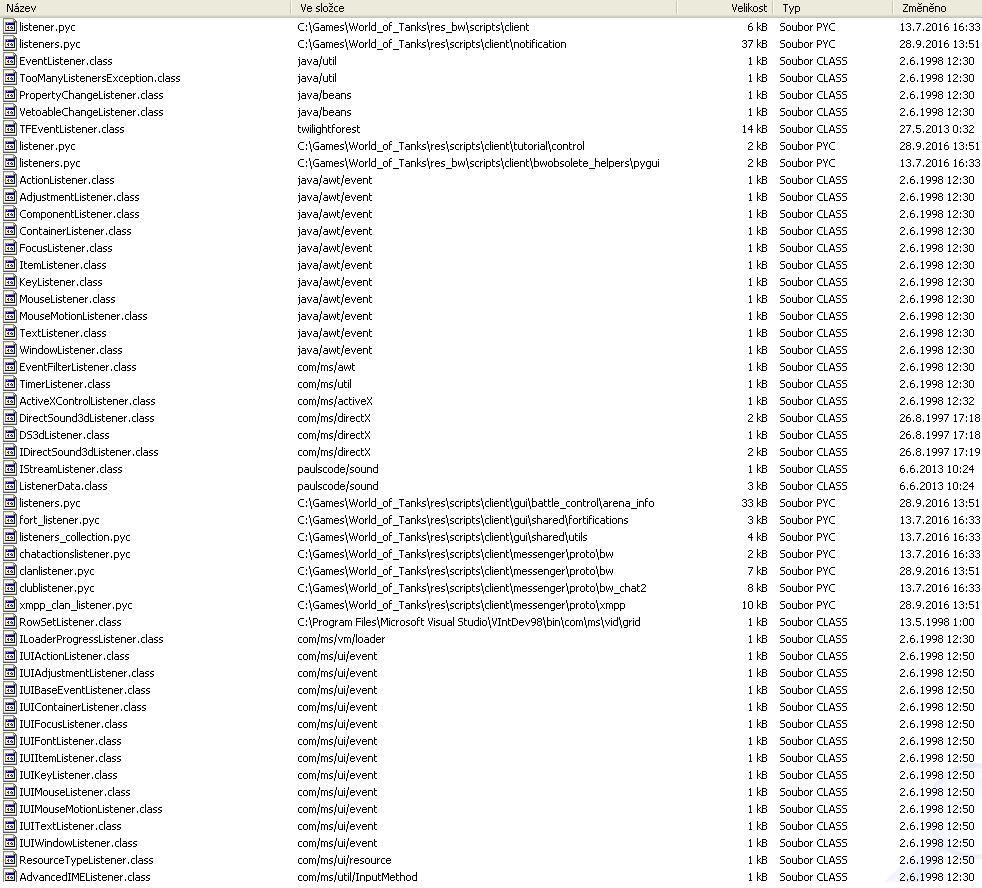Click the com/ms/util/InputMethod folder cell
Image resolution: width=982 pixels, height=888 pixels.
point(357,877)
